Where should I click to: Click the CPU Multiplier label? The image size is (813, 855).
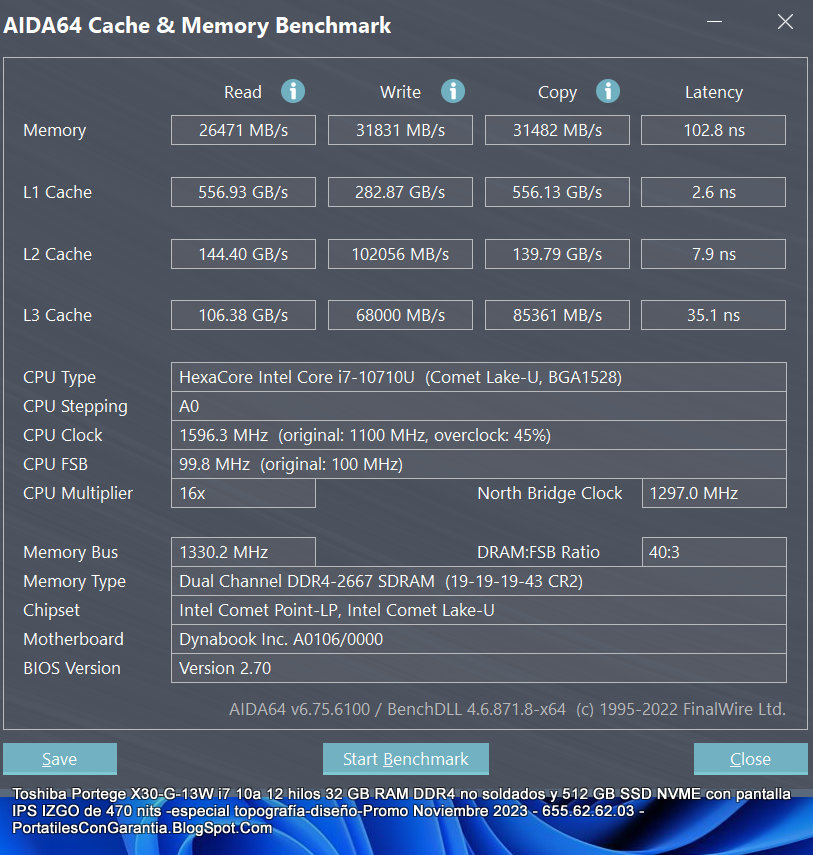78,493
